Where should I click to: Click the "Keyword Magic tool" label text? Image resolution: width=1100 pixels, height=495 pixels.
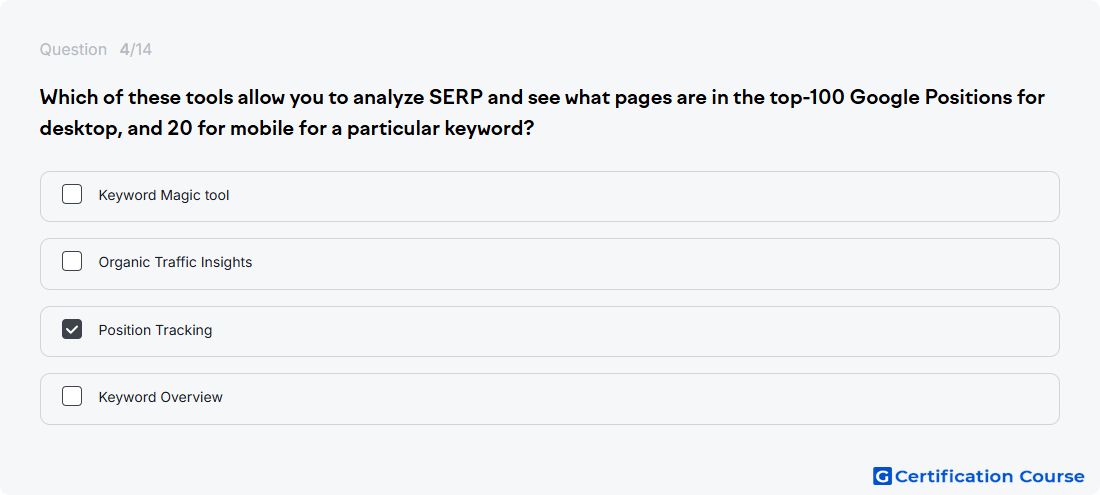pyautogui.click(x=163, y=195)
